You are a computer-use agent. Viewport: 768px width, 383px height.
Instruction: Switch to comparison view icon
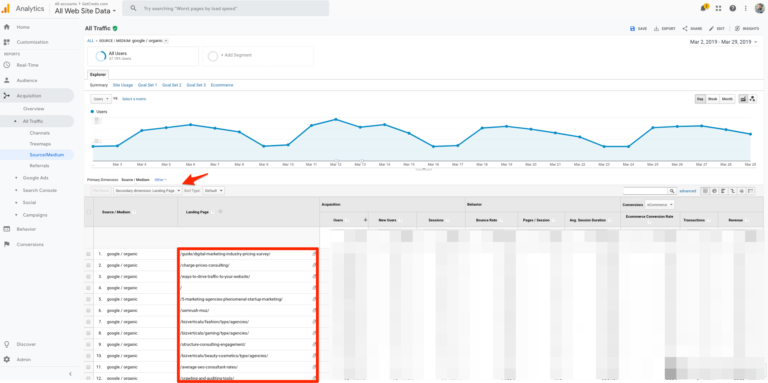[732, 191]
